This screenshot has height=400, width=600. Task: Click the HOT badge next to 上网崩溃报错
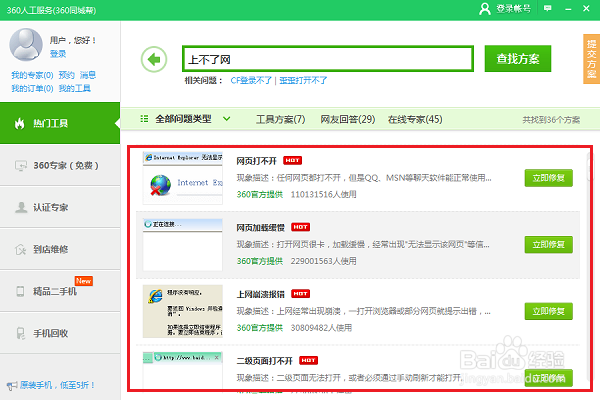point(300,294)
